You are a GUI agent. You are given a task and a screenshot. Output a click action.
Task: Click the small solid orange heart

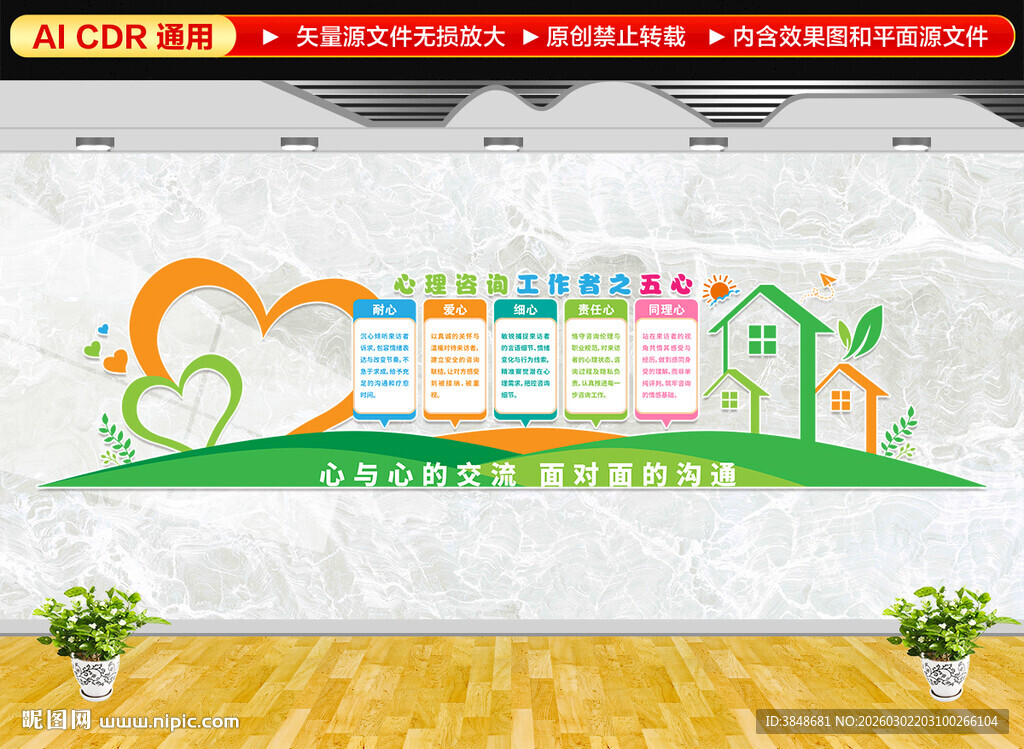tap(116, 361)
